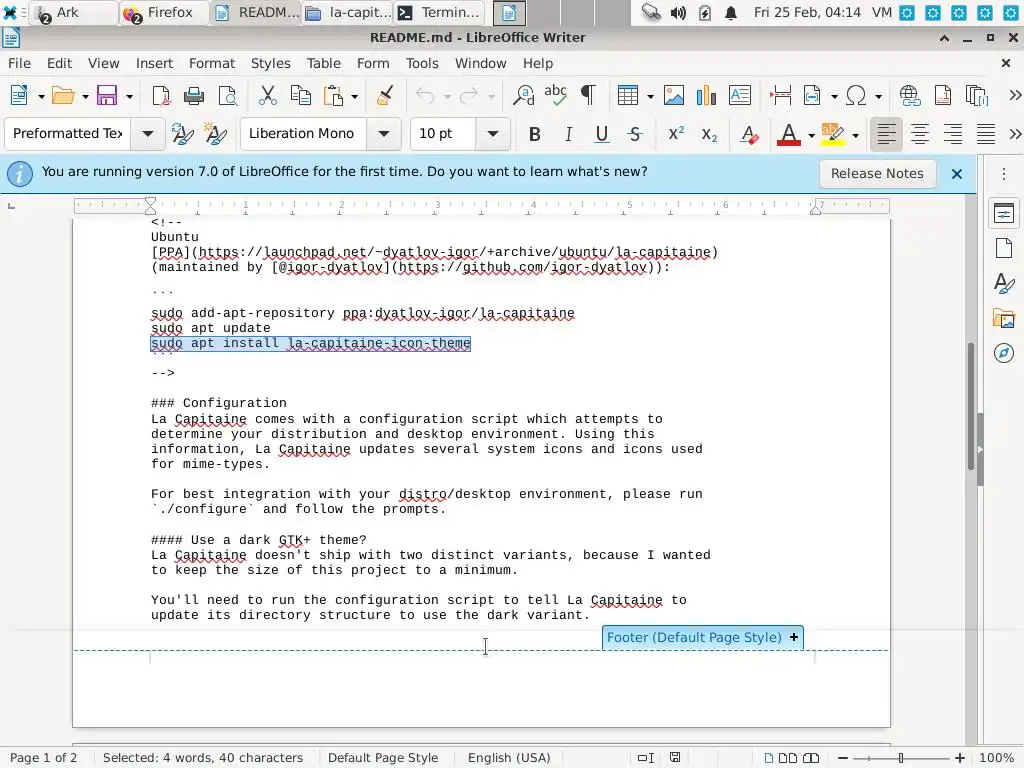Center the paragraph
Viewport: 1024px width, 768px height.
point(920,135)
